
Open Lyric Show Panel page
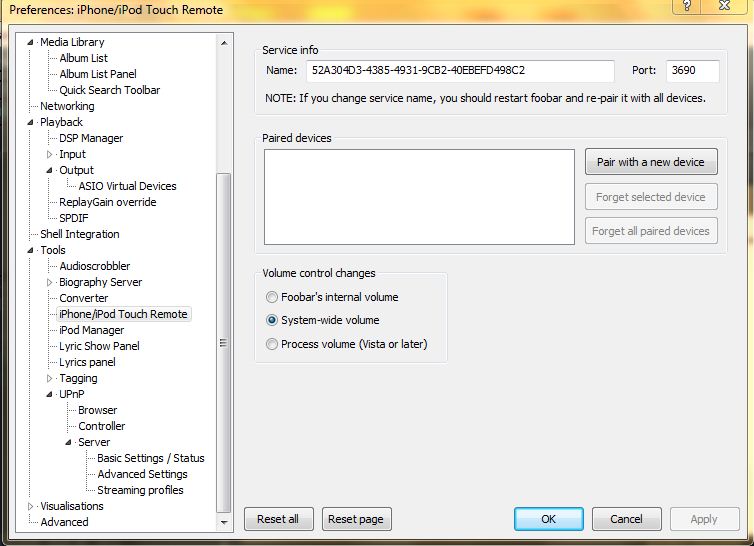(100, 346)
